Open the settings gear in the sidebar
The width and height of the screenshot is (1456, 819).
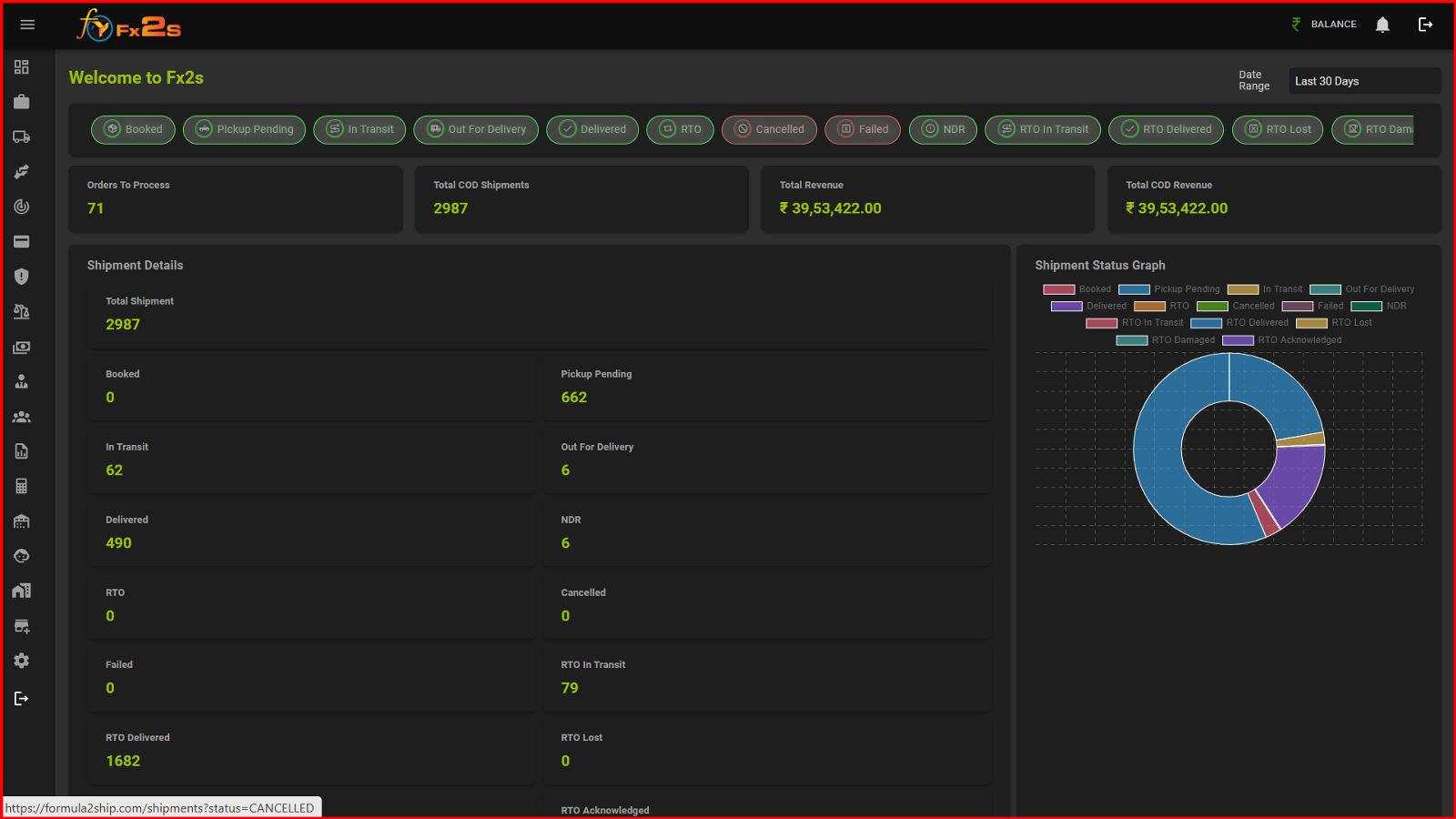coord(22,661)
